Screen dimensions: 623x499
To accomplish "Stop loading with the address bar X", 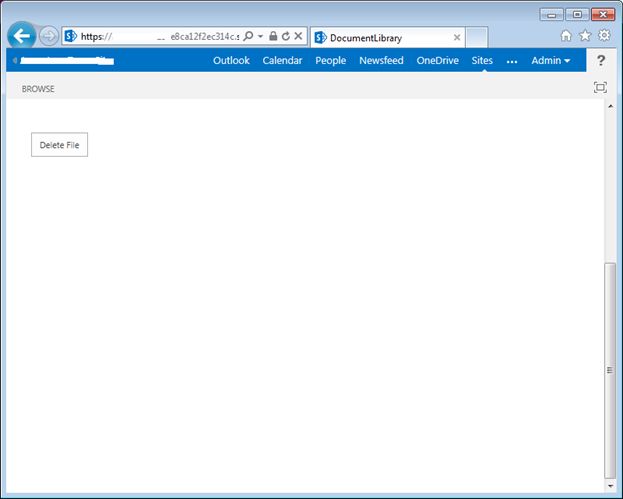I will [298, 36].
